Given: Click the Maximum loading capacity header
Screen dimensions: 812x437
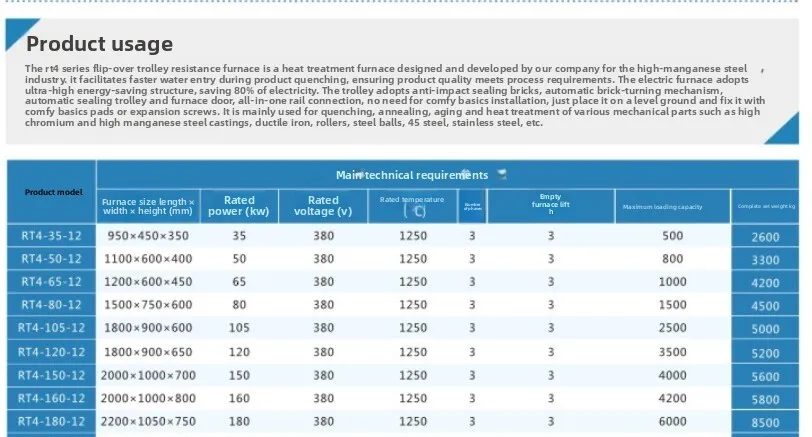Looking at the screenshot, I should point(662,207).
